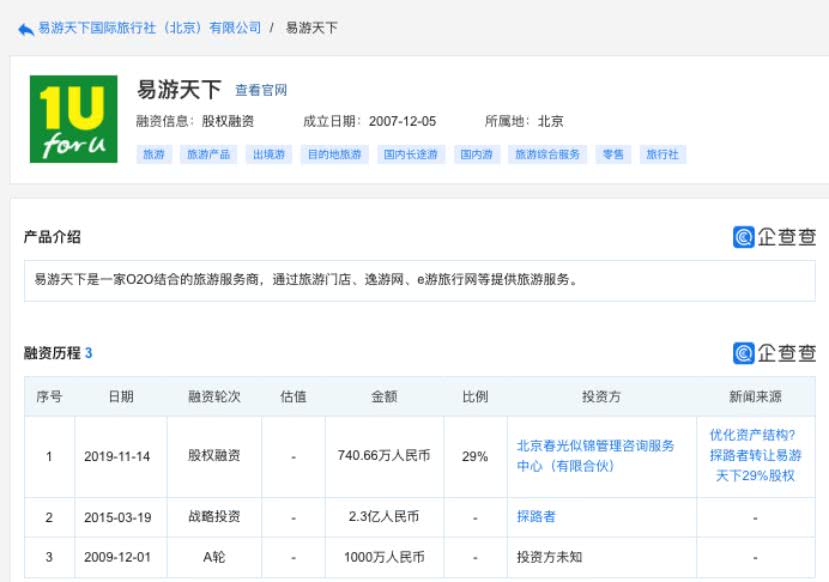Open investor 探路者 link

tap(536, 516)
